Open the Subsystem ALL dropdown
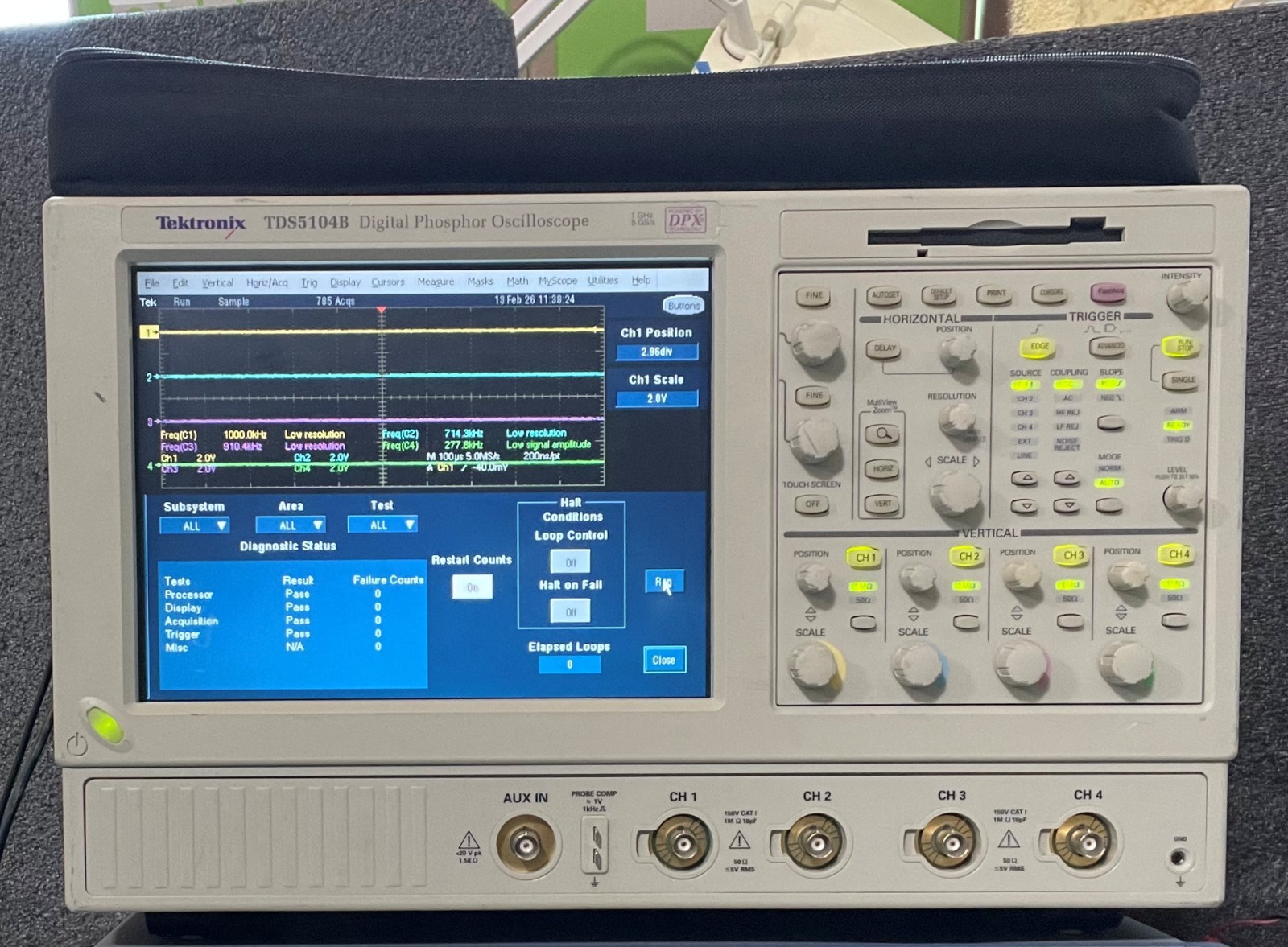The width and height of the screenshot is (1288, 947). click(194, 526)
